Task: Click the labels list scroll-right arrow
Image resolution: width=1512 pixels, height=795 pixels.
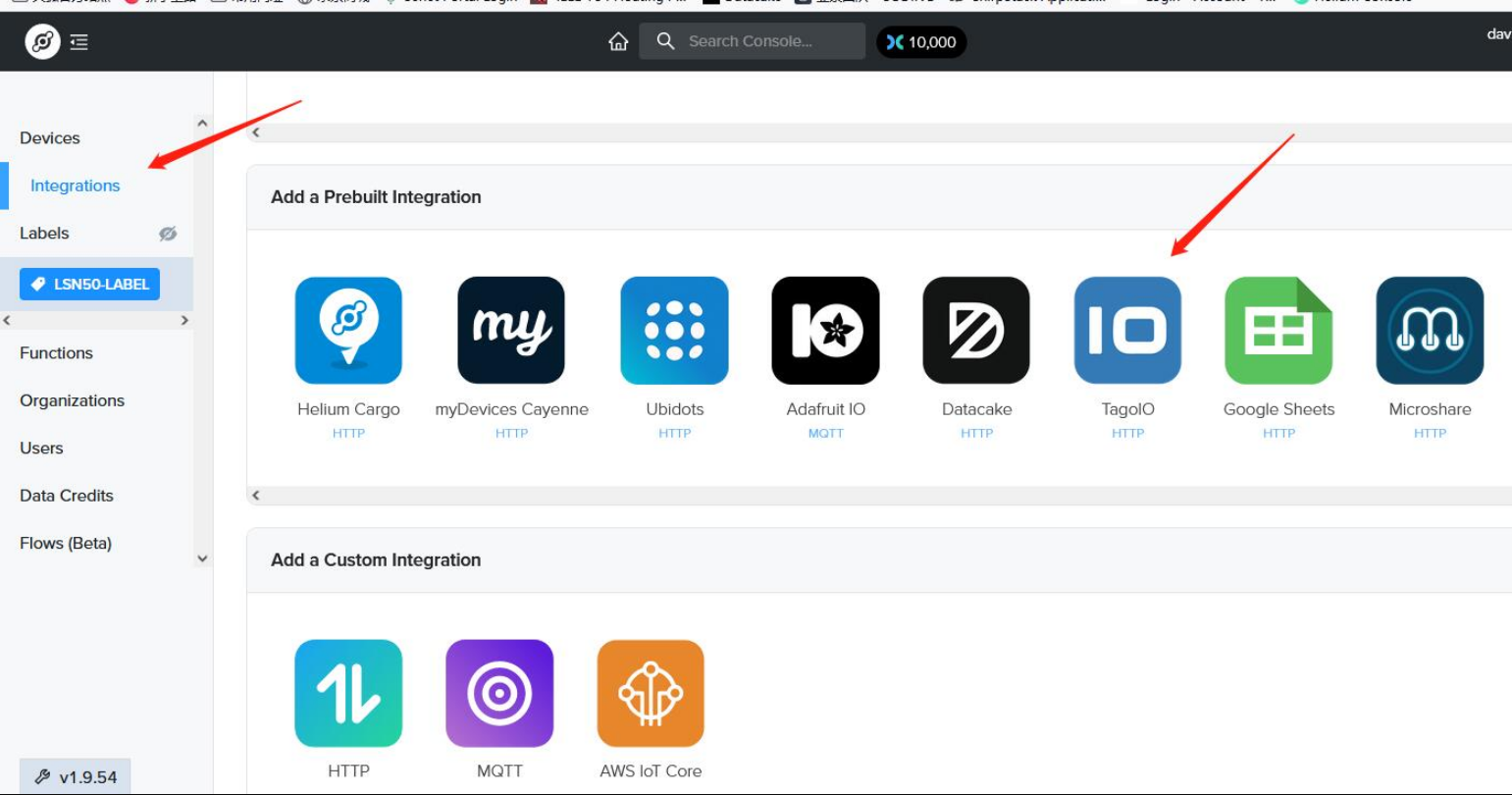Action: coord(184,321)
